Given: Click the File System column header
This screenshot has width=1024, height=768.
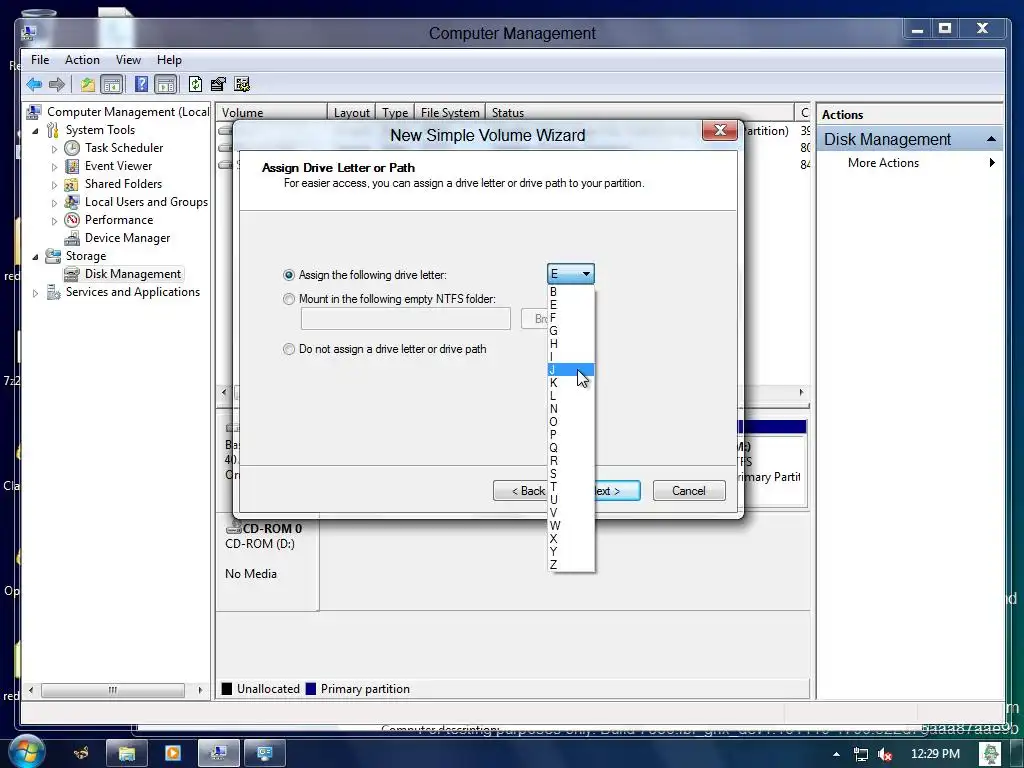Looking at the screenshot, I should click(450, 112).
